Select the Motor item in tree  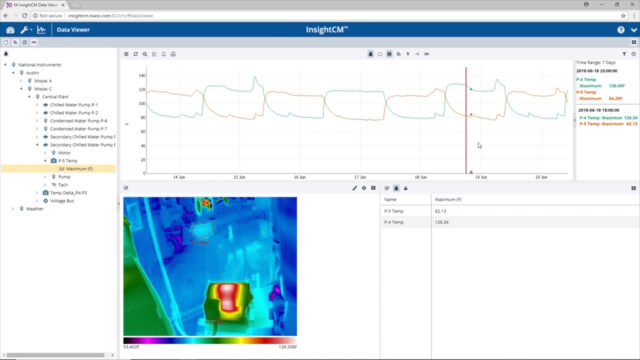pyautogui.click(x=64, y=153)
